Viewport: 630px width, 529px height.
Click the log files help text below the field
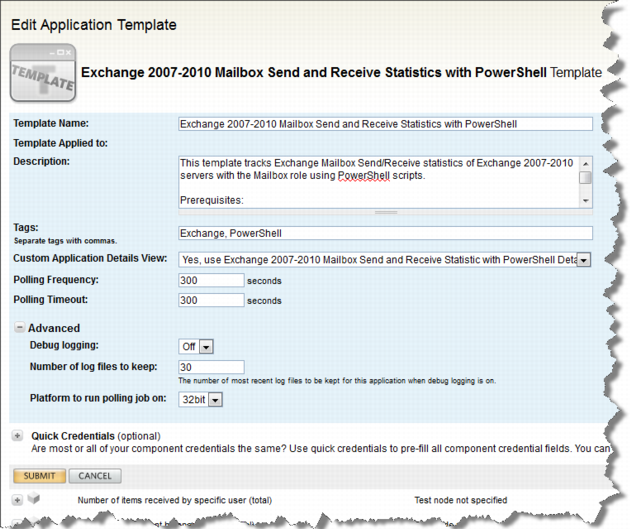337,381
